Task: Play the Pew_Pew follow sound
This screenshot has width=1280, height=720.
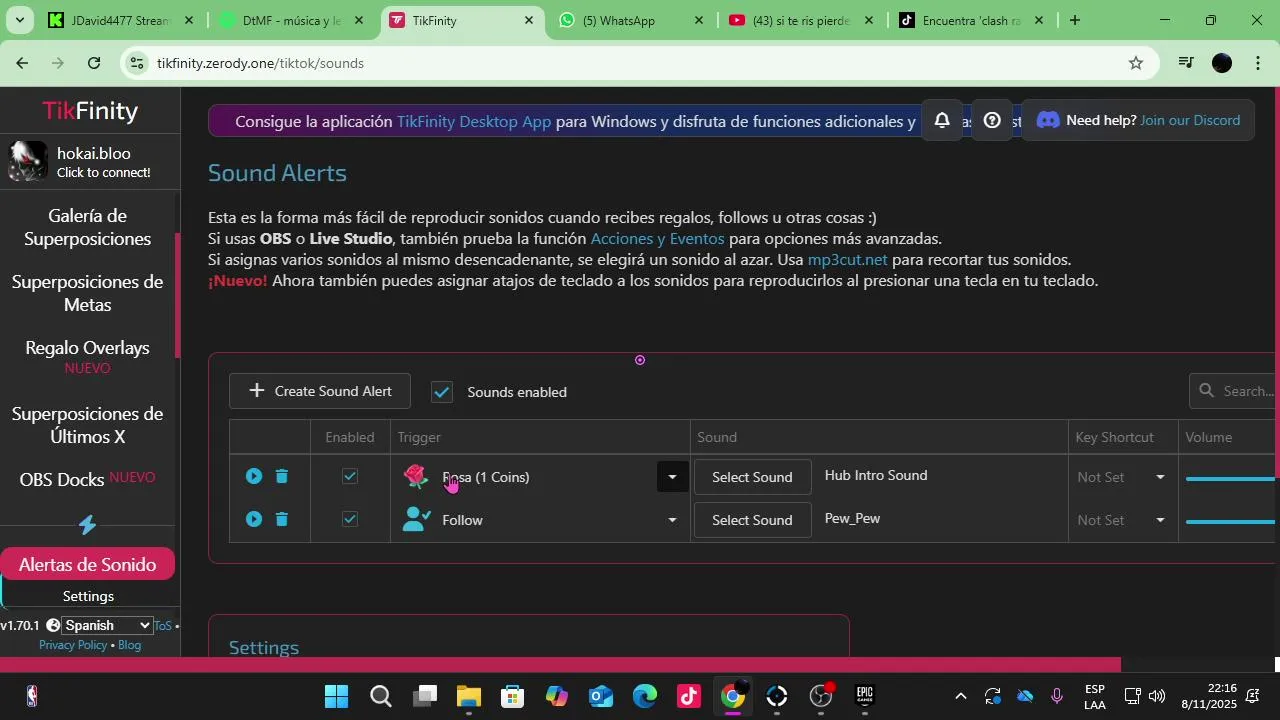Action: [x=254, y=519]
